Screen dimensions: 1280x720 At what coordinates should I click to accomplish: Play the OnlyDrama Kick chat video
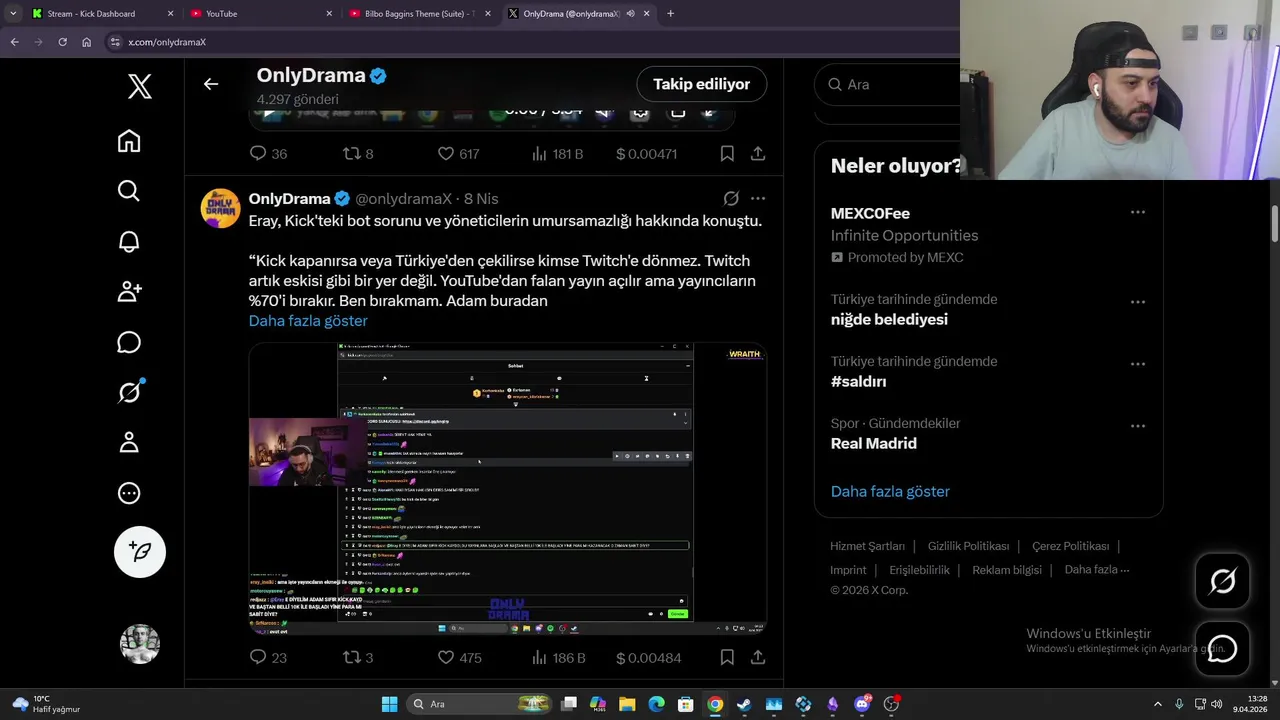pos(508,488)
